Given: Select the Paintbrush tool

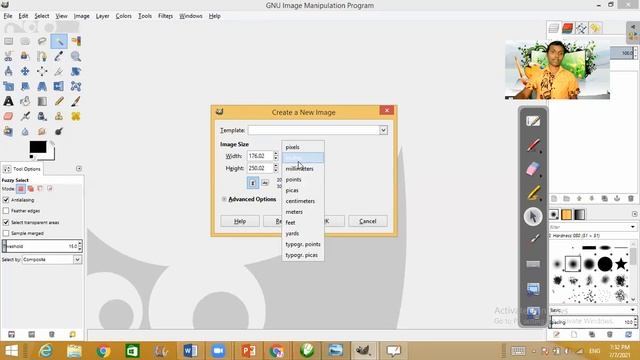Looking at the screenshot, I should point(76,101).
